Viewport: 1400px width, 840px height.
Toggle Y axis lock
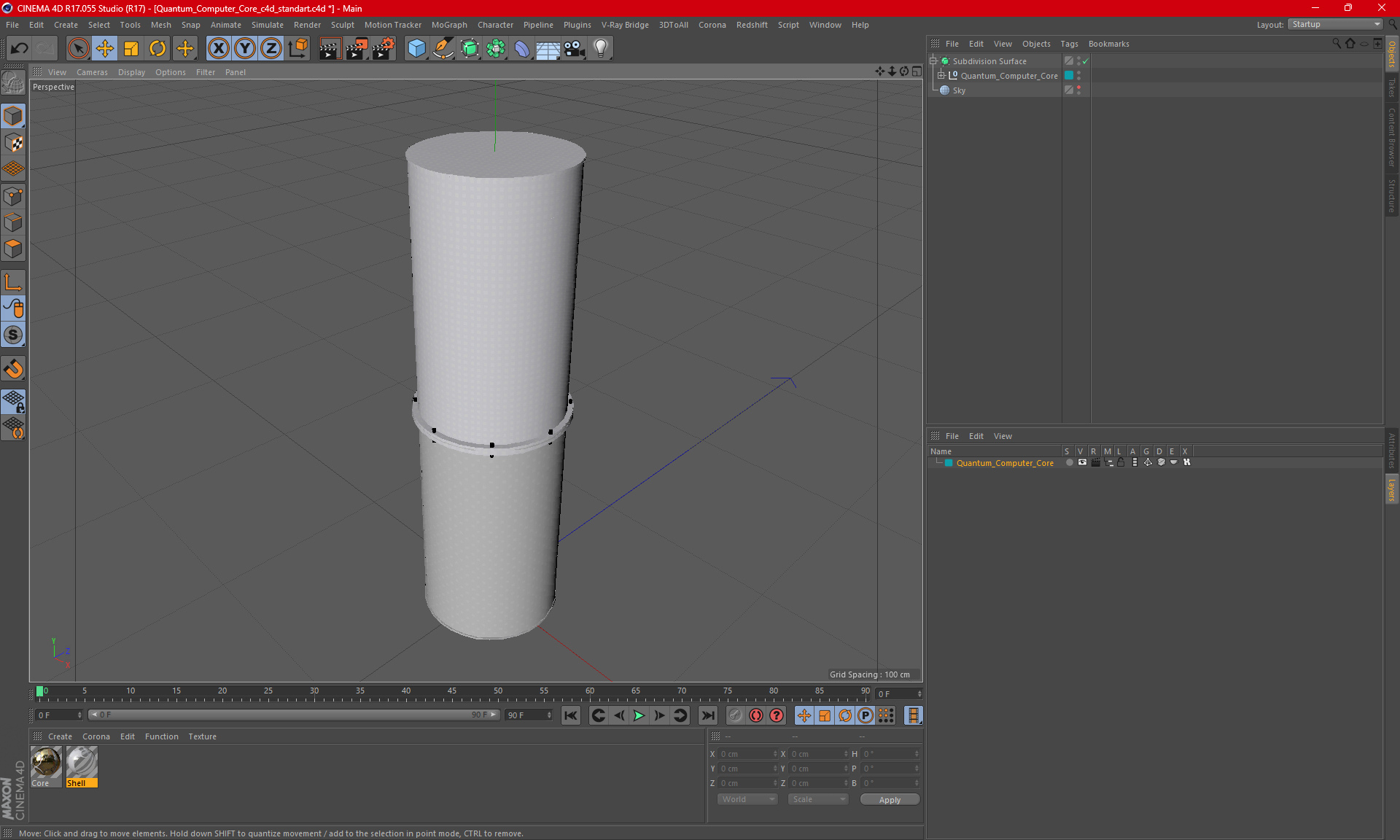pyautogui.click(x=245, y=49)
